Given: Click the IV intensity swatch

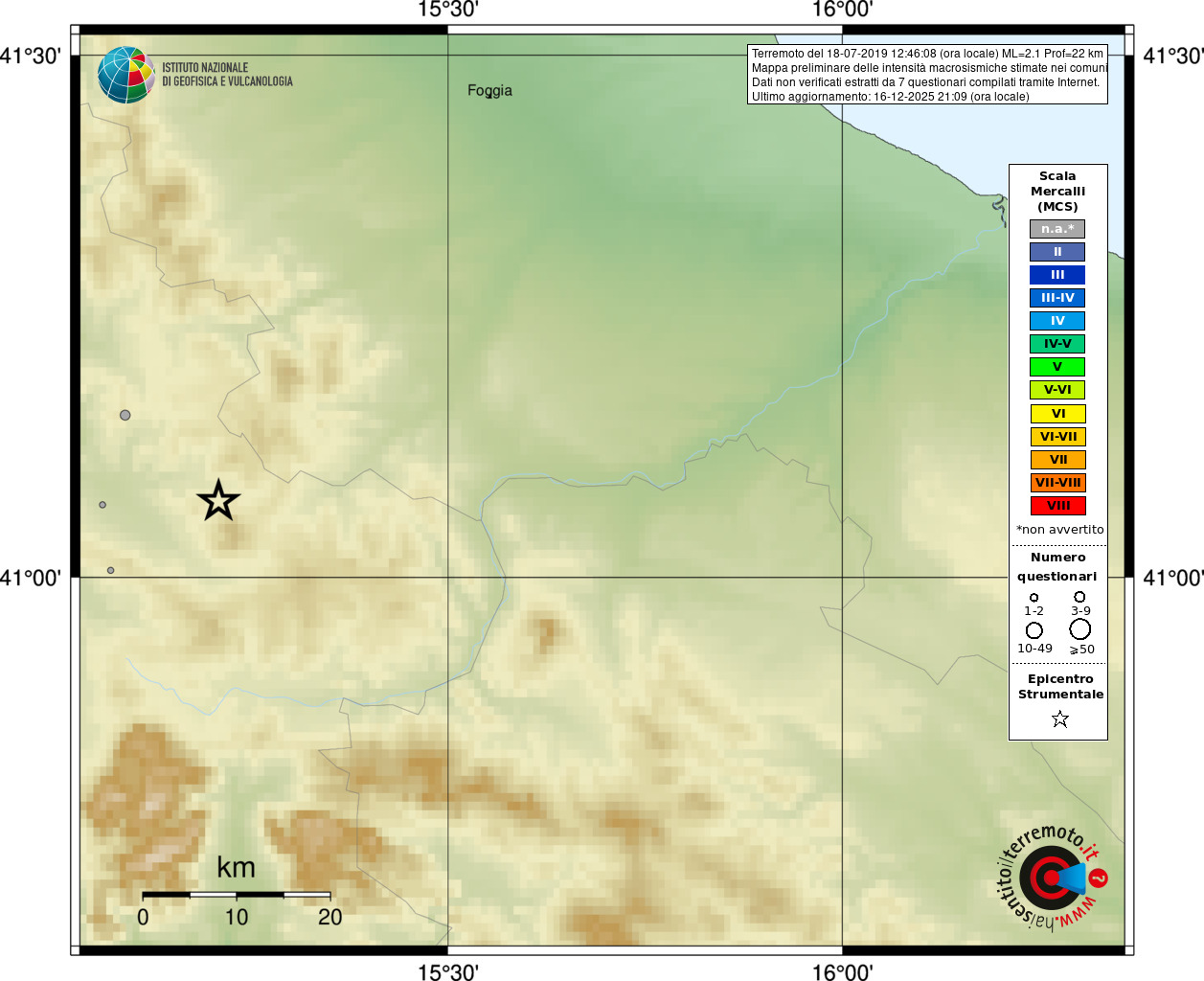Looking at the screenshot, I should tap(1057, 321).
